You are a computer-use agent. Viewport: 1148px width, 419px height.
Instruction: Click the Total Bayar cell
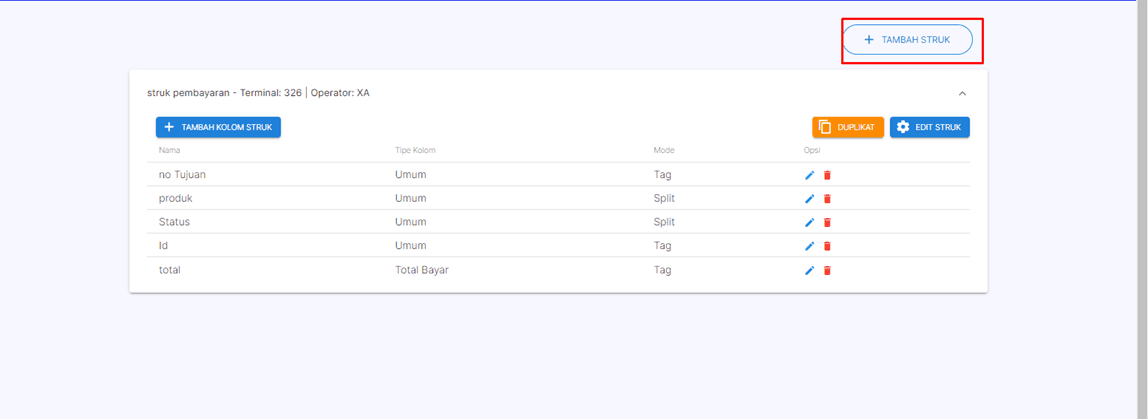pos(421,270)
